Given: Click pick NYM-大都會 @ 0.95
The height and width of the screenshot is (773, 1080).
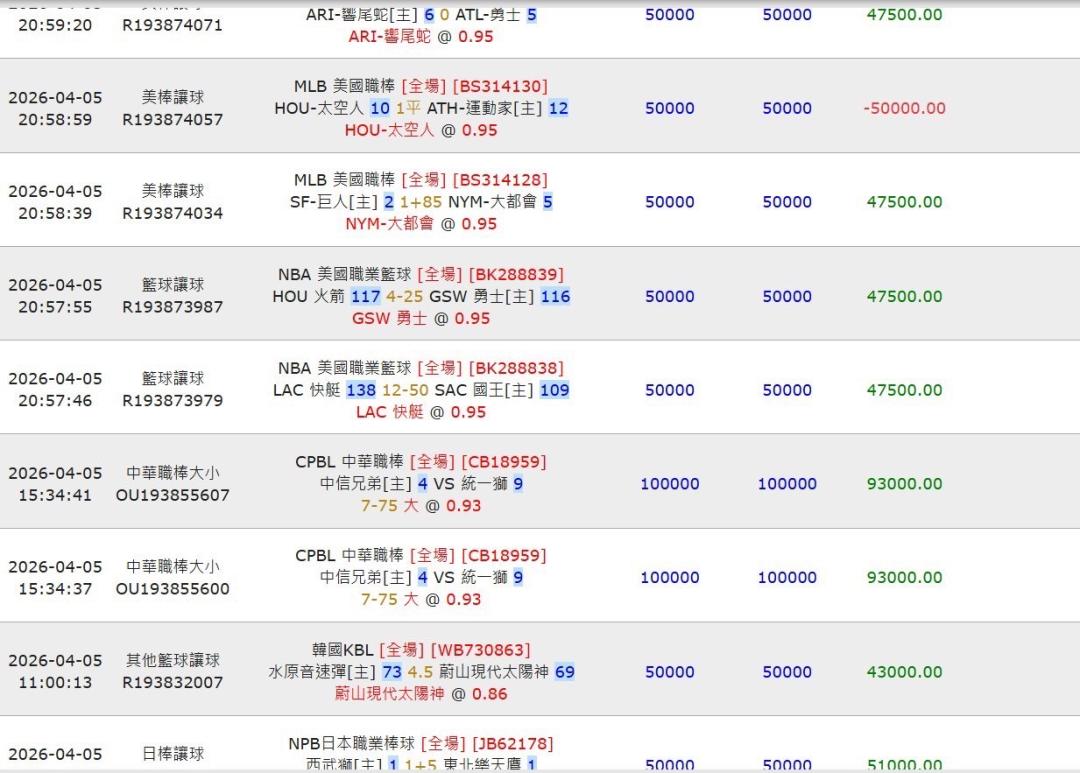Looking at the screenshot, I should pyautogui.click(x=421, y=224).
